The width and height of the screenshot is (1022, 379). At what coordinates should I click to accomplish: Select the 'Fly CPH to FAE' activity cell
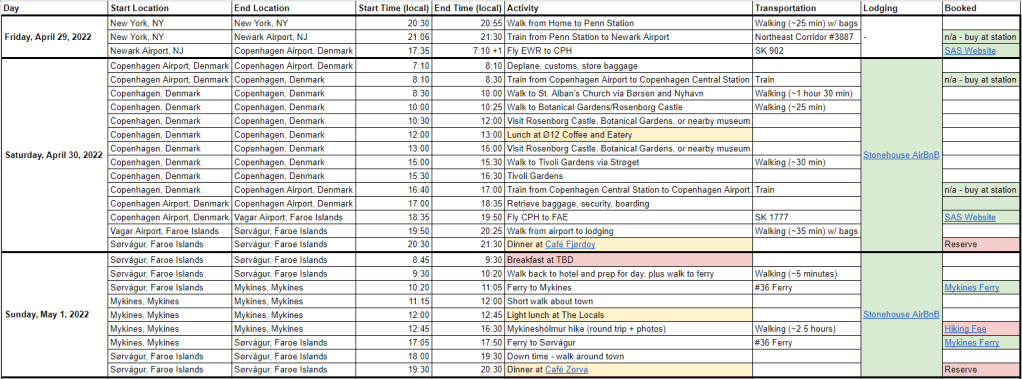click(x=628, y=217)
